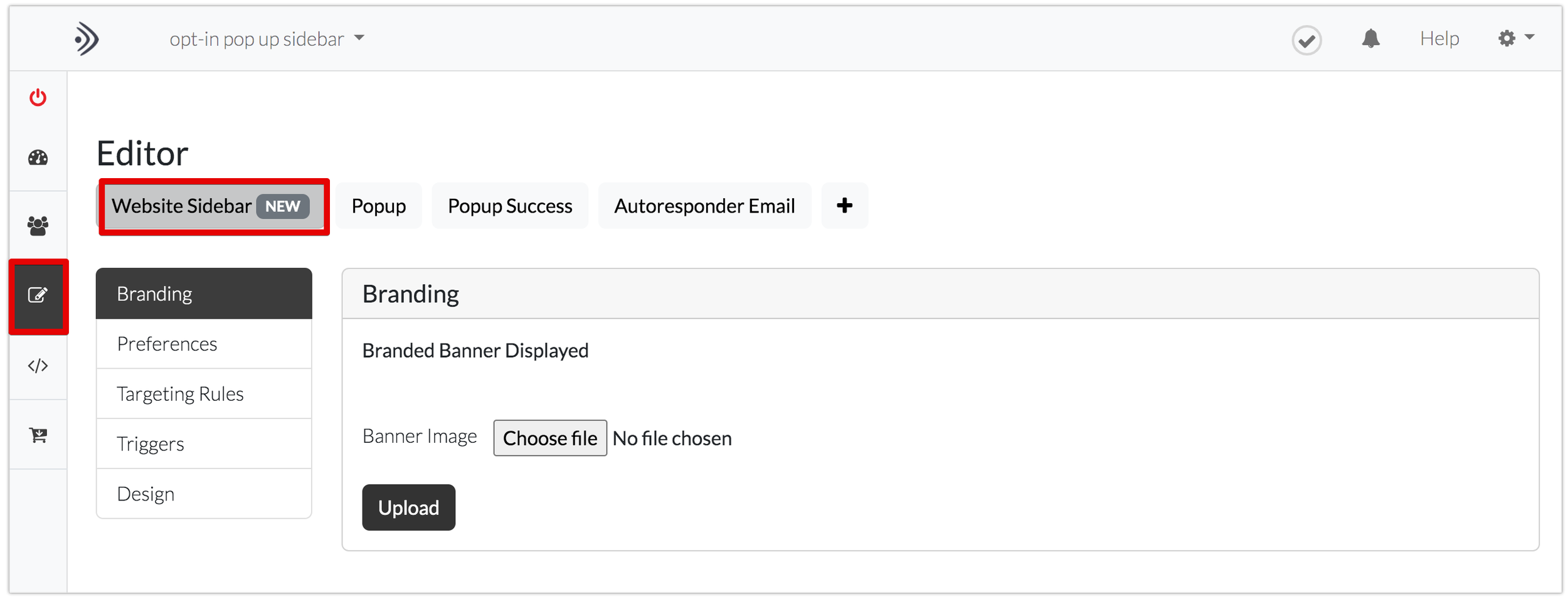Click the app logo at top left

click(87, 39)
